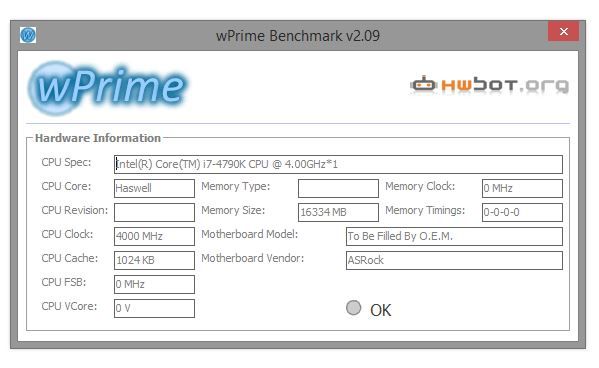Click the 'CPU Core:' label

click(66, 186)
